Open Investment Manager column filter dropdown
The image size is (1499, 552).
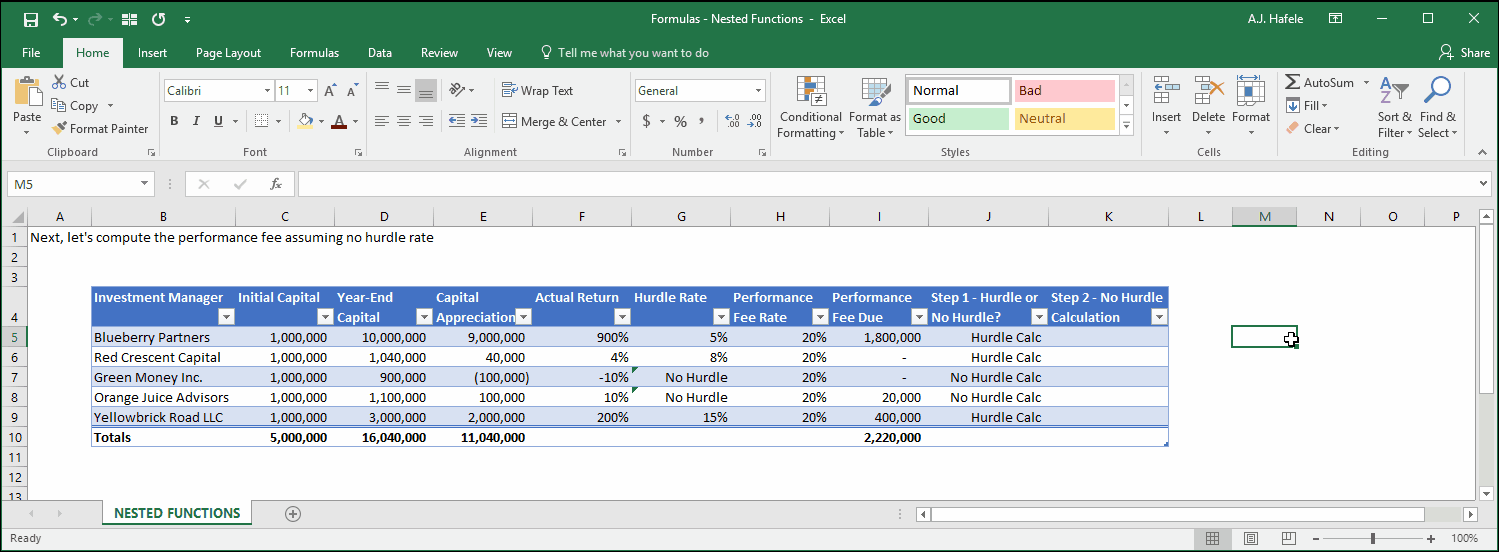tap(226, 317)
